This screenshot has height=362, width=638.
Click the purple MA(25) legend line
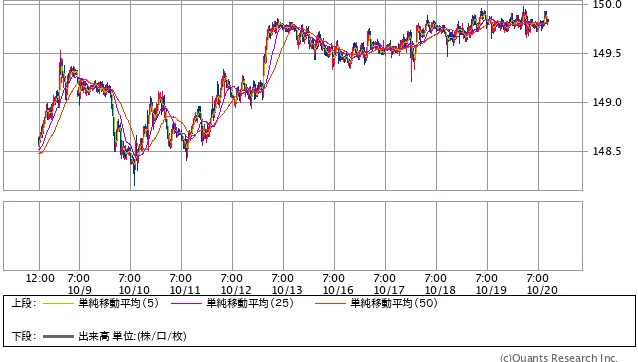point(186,303)
